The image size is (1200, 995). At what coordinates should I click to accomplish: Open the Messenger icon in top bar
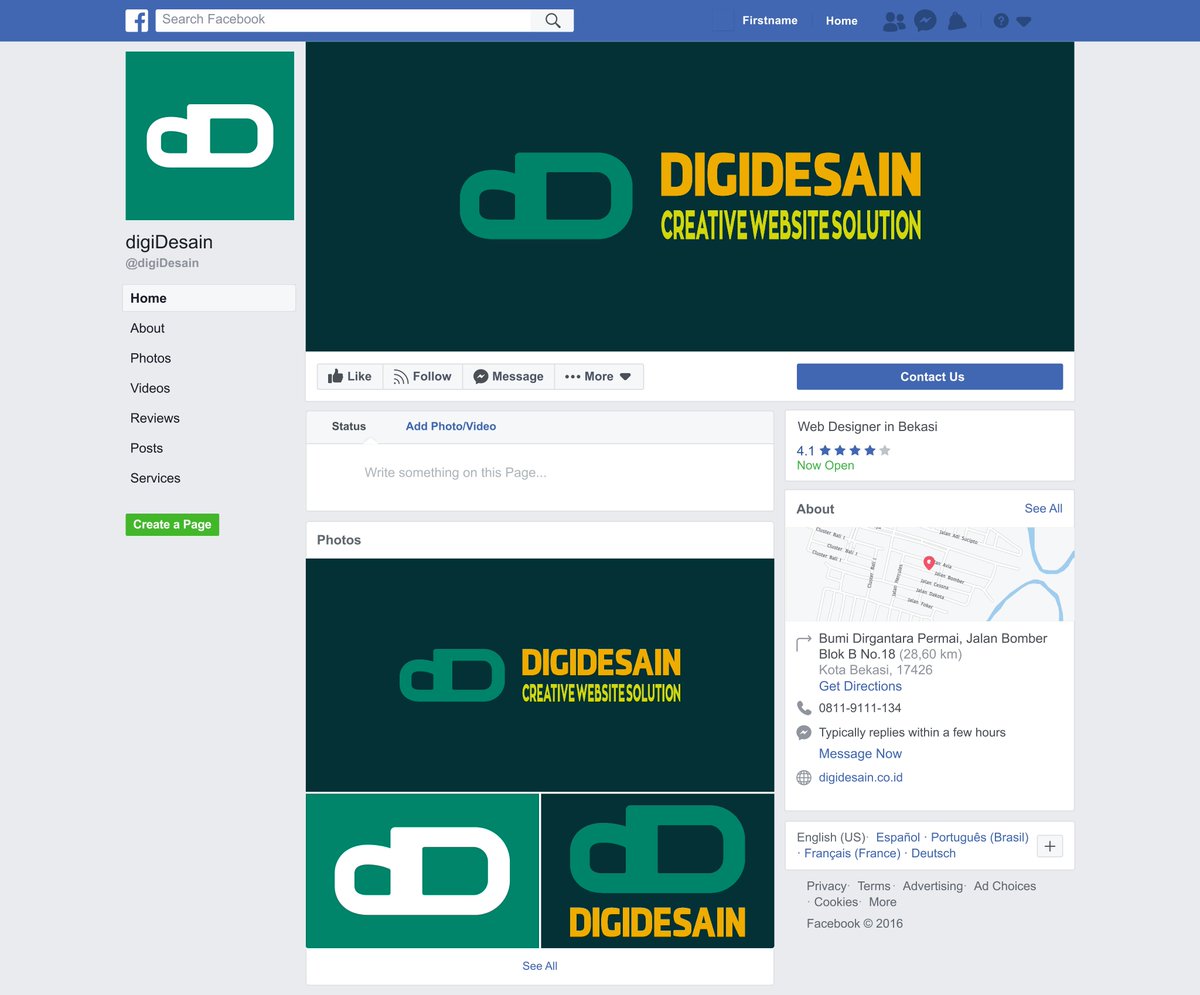coord(925,20)
